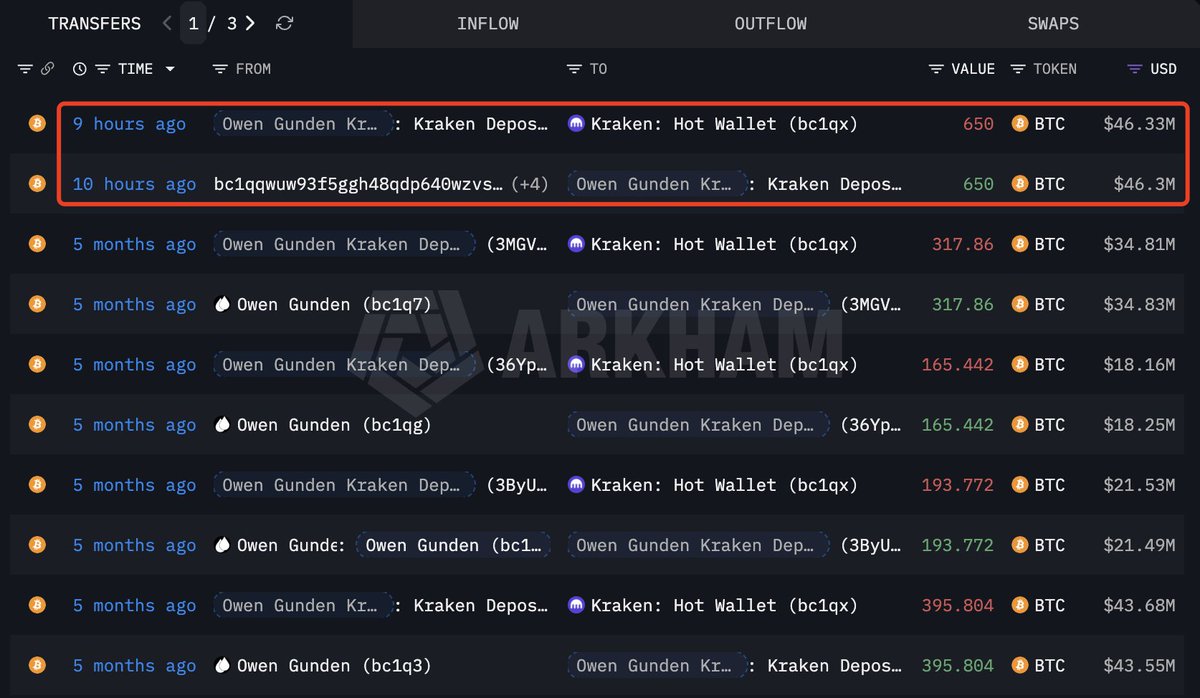Click Bitcoin chain icon on $21.49M row
The image size is (1200, 698).
click(x=37, y=545)
